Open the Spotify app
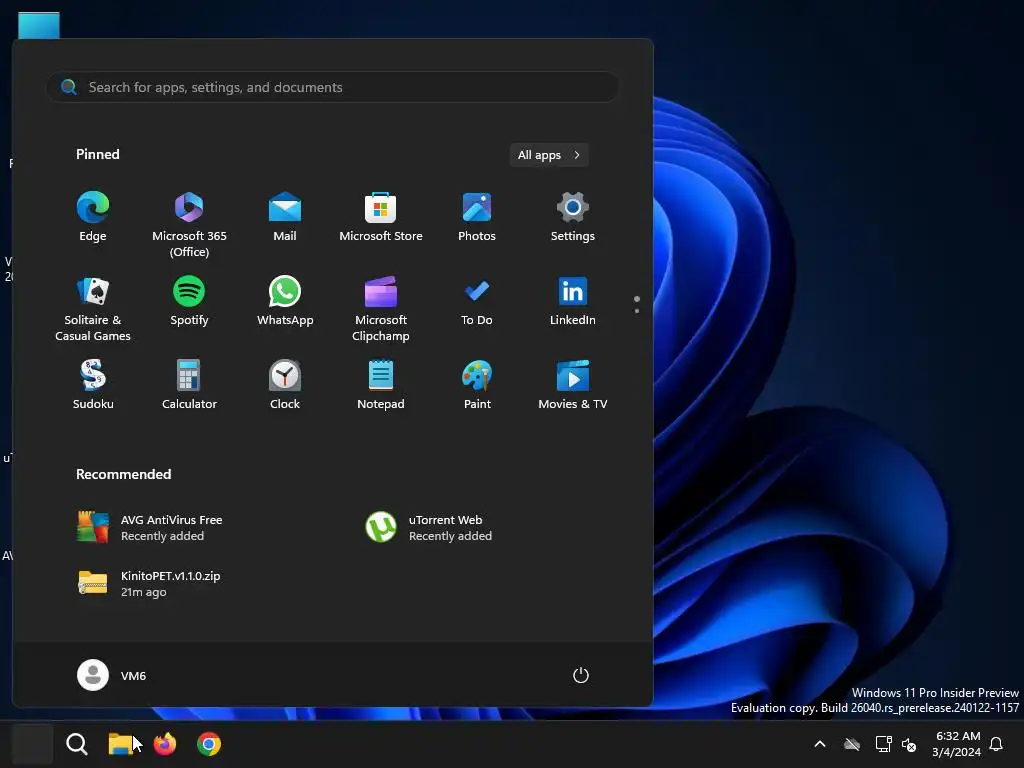Viewport: 1024px width, 768px height. [189, 302]
